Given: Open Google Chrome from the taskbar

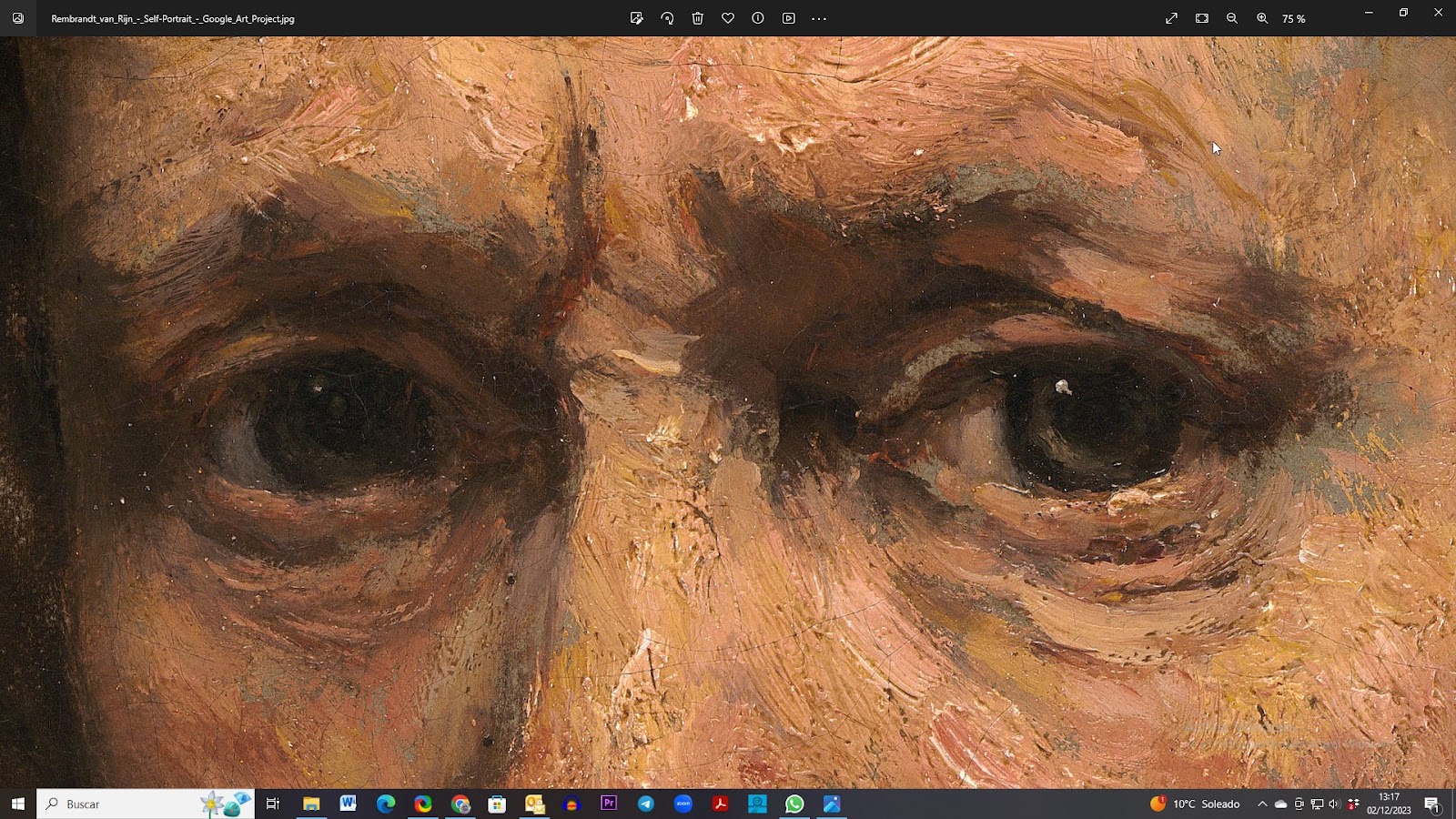Looking at the screenshot, I should (x=460, y=804).
